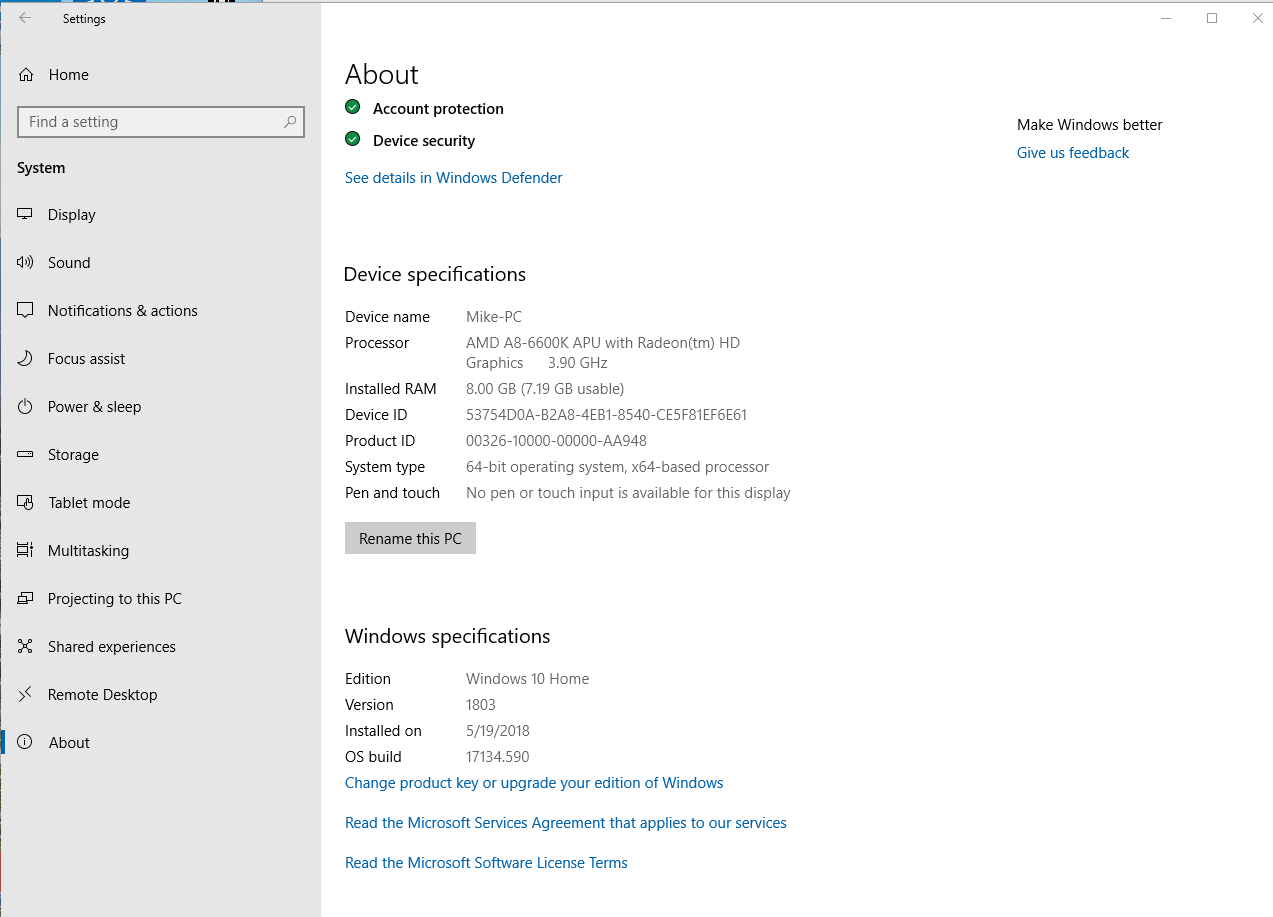Viewport: 1273px width, 917px height.
Task: Click the Storage drive icon
Action: coord(26,455)
